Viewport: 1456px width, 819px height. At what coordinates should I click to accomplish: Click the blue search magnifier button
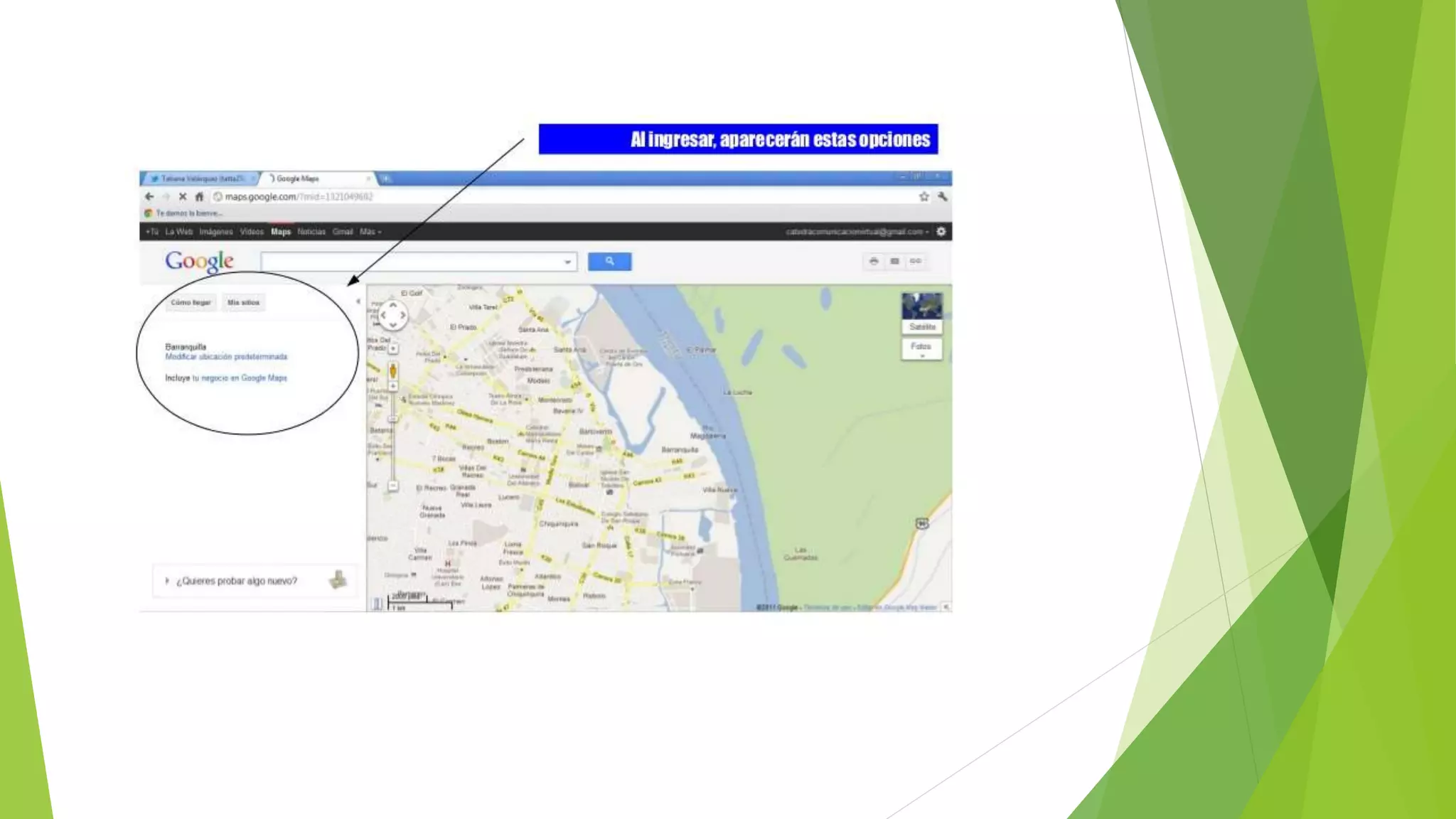pyautogui.click(x=609, y=262)
